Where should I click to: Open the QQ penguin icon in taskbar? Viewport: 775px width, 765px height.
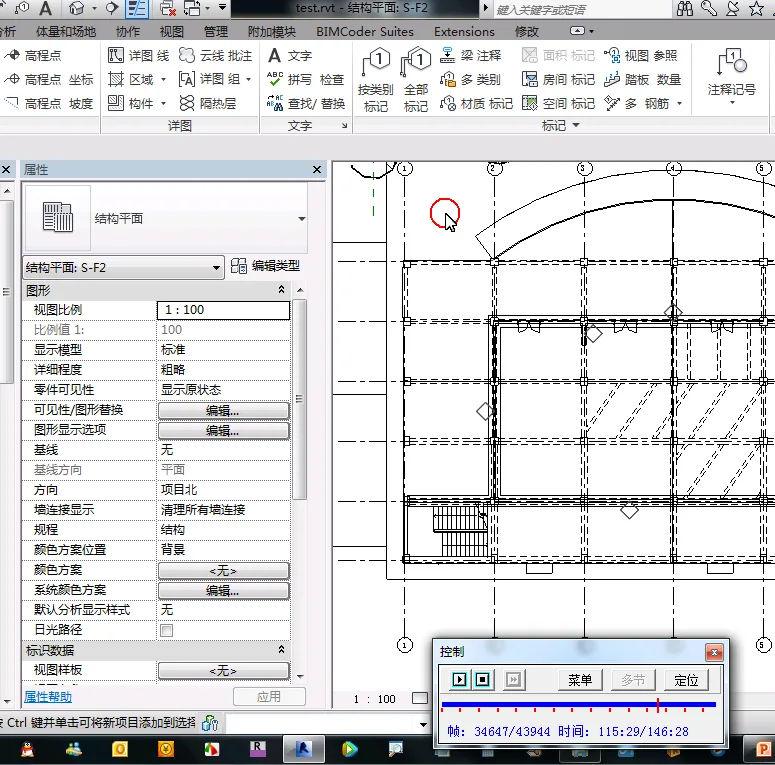[27, 749]
